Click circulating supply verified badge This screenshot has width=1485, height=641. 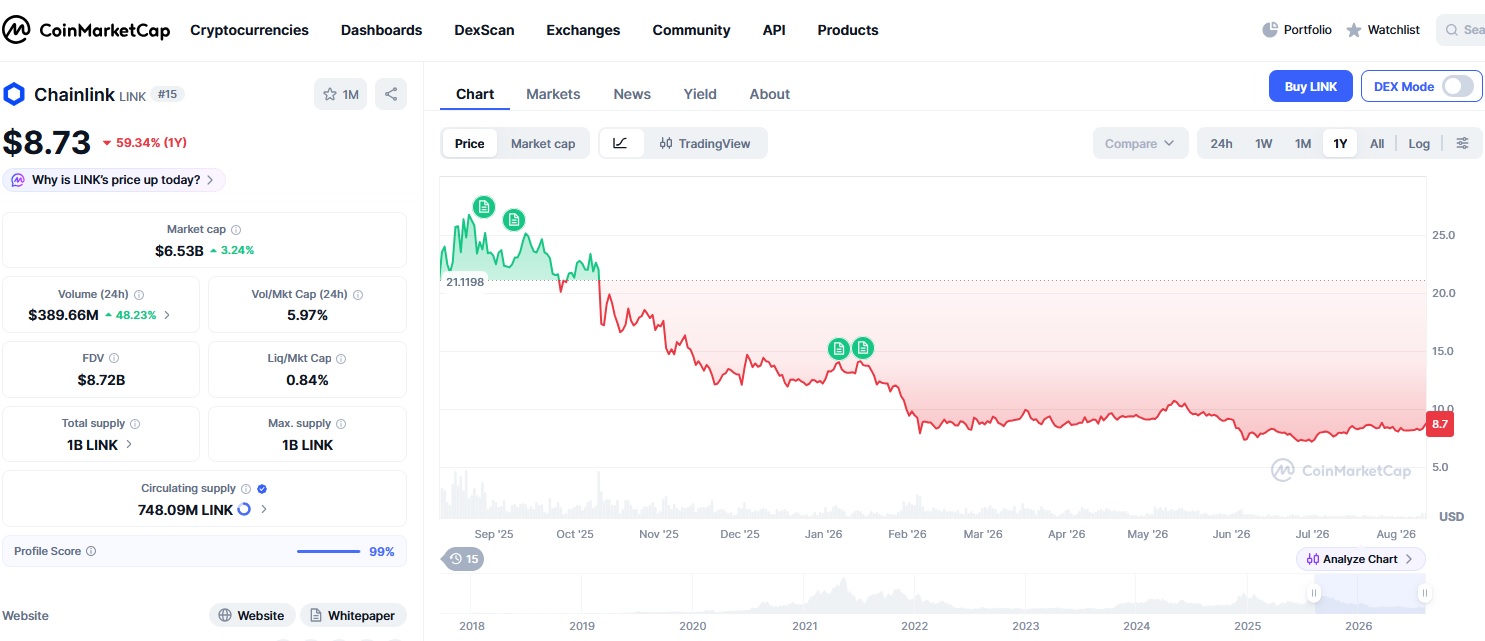(262, 489)
